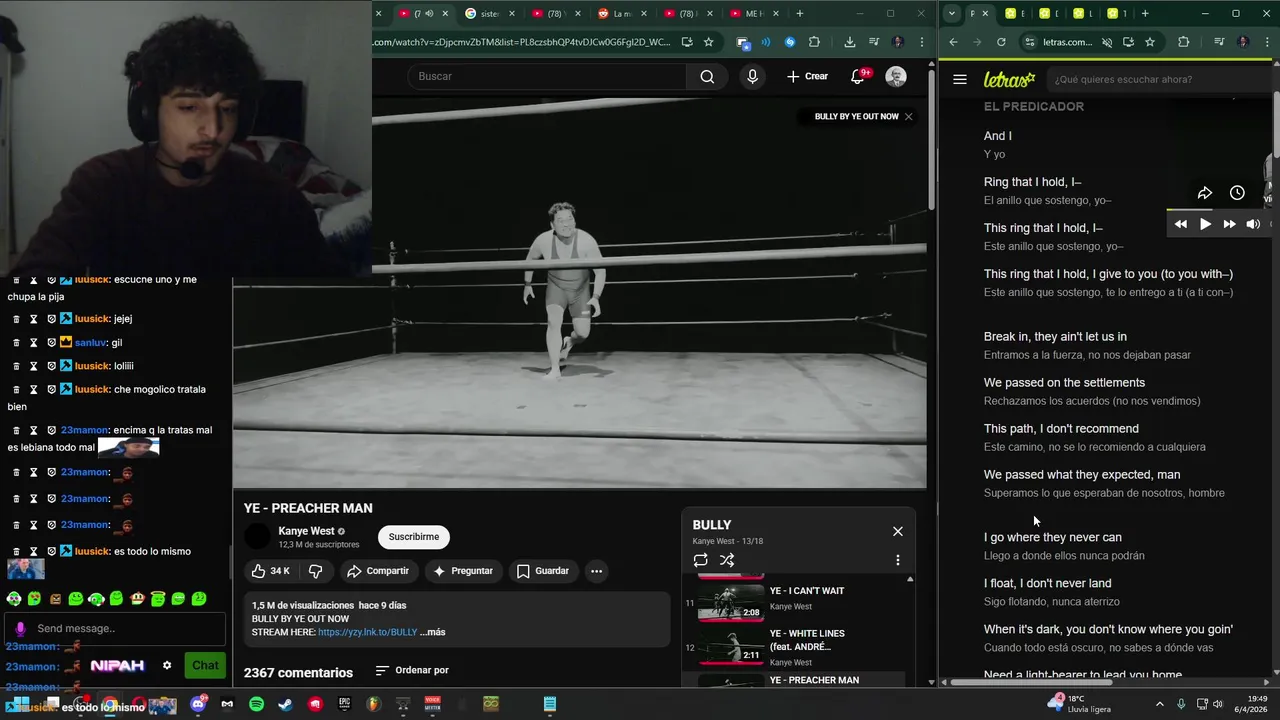Bookmark the YouTube page with the star
Image resolution: width=1280 pixels, height=720 pixels.
(708, 42)
